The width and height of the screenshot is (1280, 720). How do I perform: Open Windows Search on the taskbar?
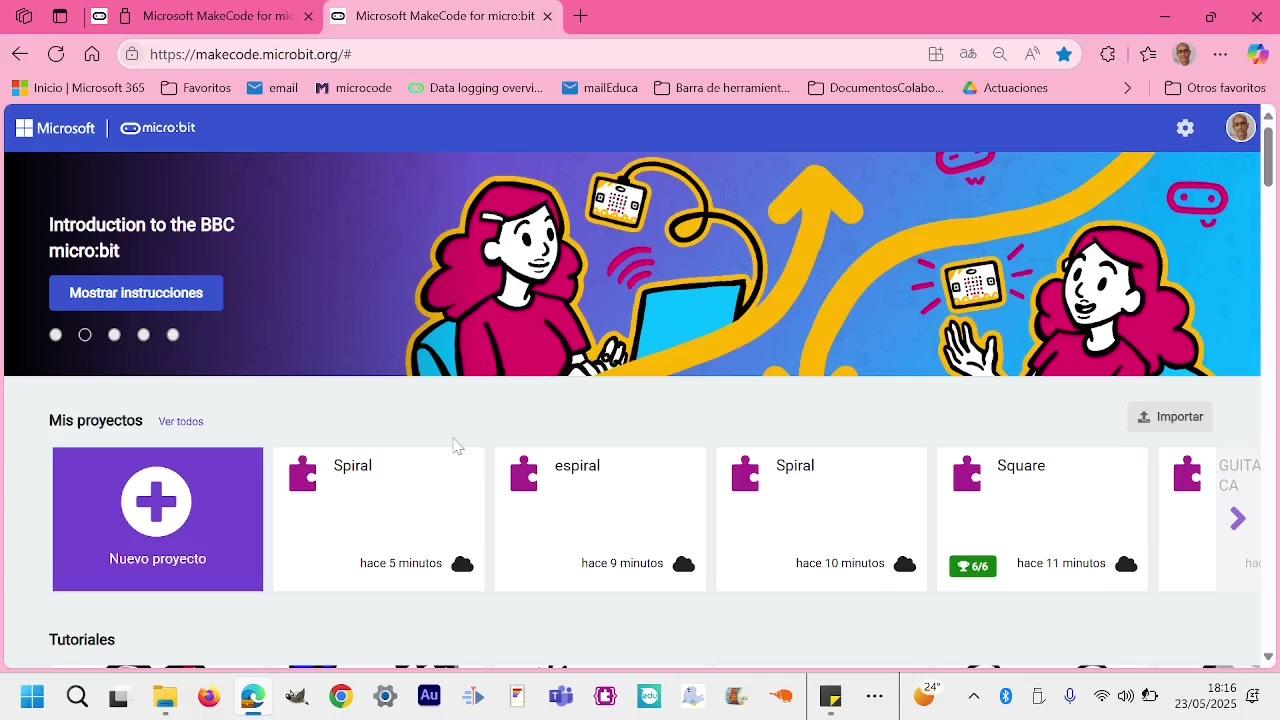point(77,696)
